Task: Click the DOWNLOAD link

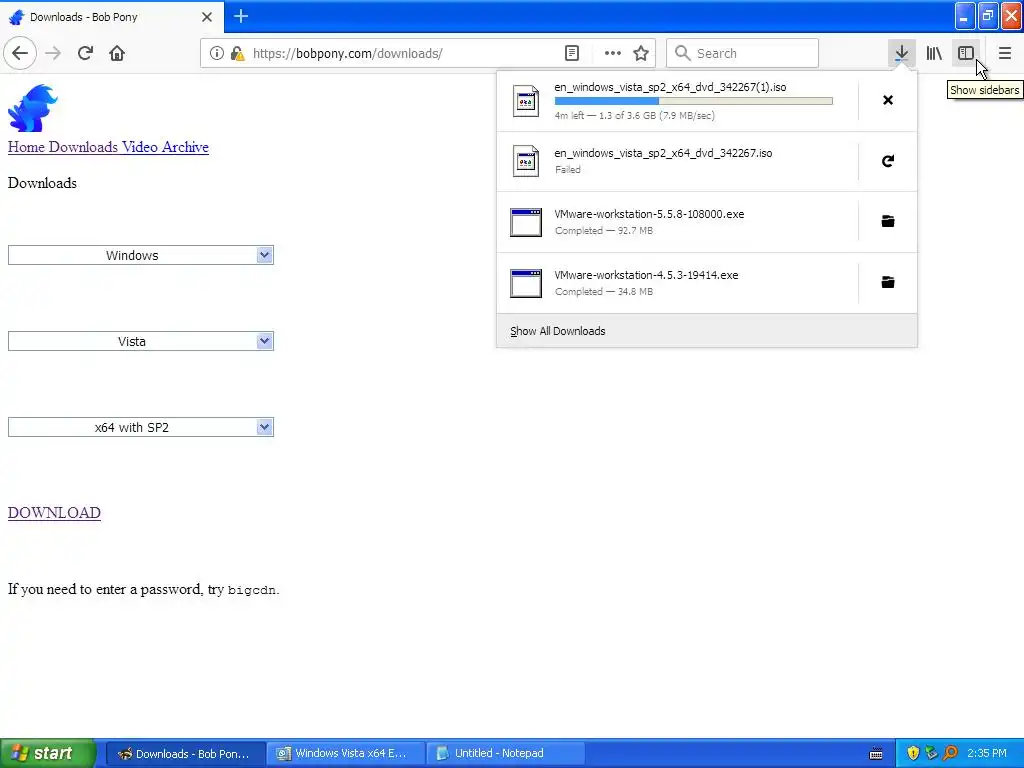Action: click(x=54, y=513)
